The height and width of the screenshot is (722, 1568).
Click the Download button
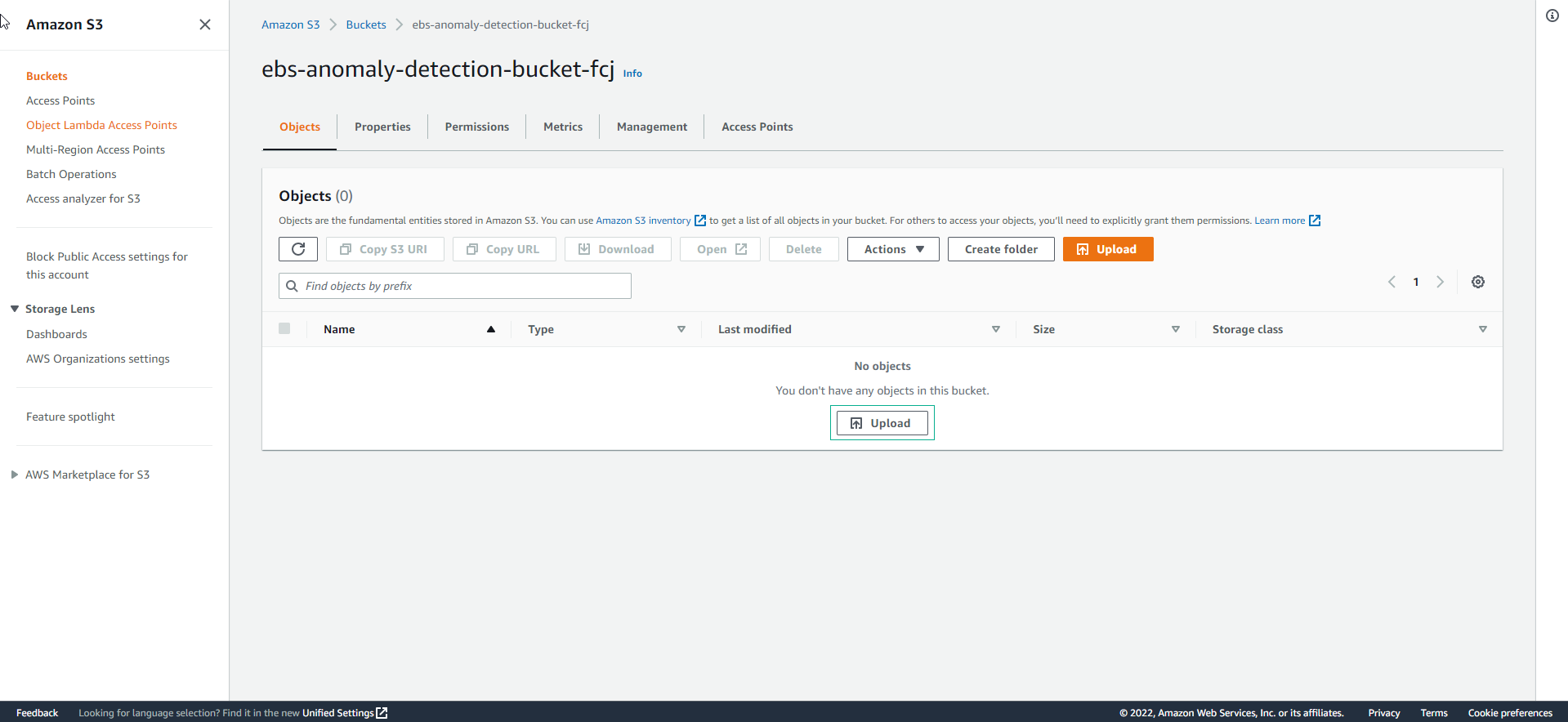tap(618, 249)
